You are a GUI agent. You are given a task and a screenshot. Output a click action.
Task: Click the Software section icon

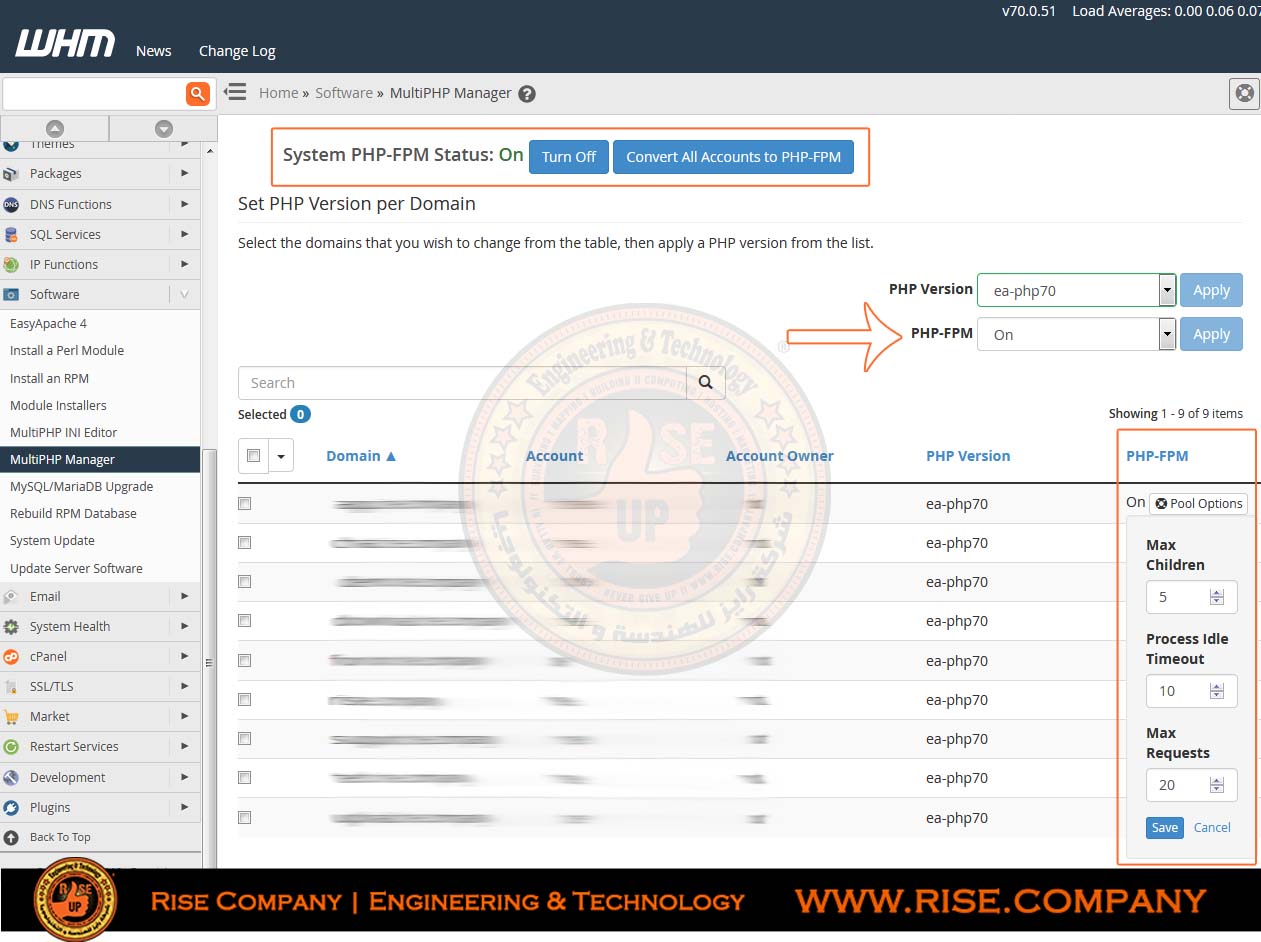pyautogui.click(x=11, y=295)
